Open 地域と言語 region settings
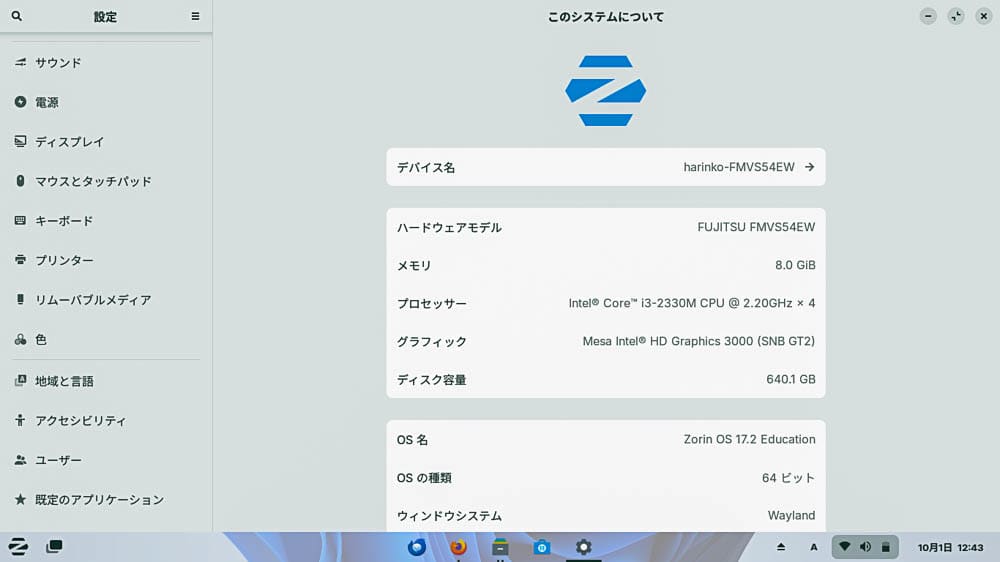 pos(64,381)
